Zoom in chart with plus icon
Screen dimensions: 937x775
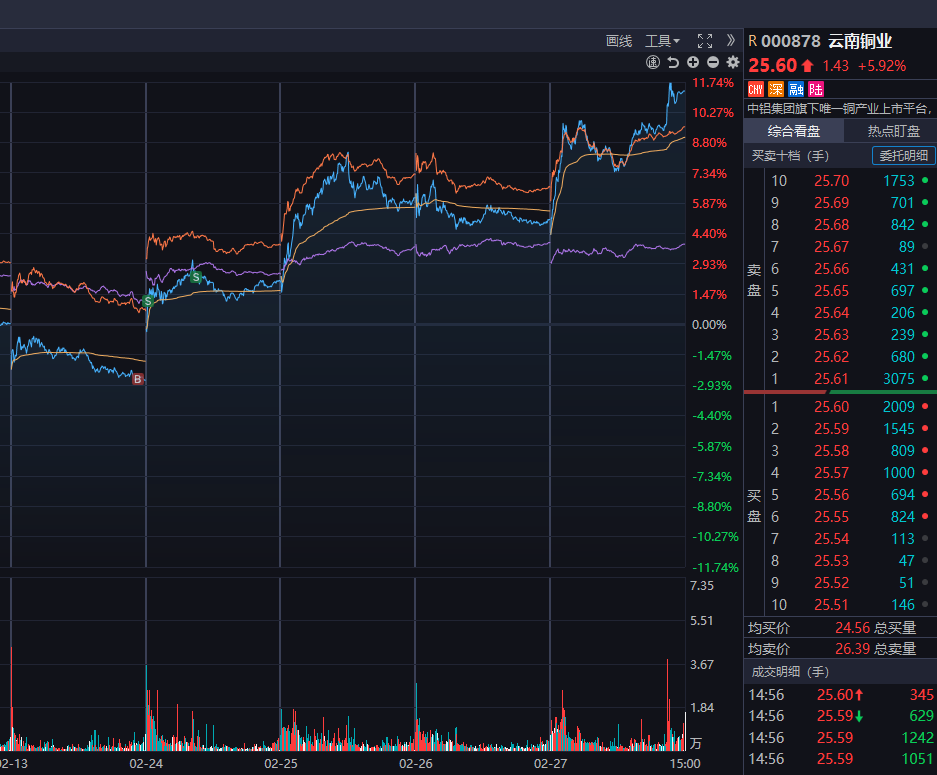click(693, 63)
